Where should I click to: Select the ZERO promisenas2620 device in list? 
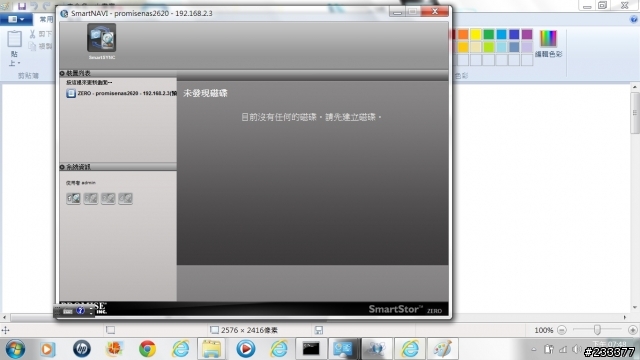click(x=121, y=93)
